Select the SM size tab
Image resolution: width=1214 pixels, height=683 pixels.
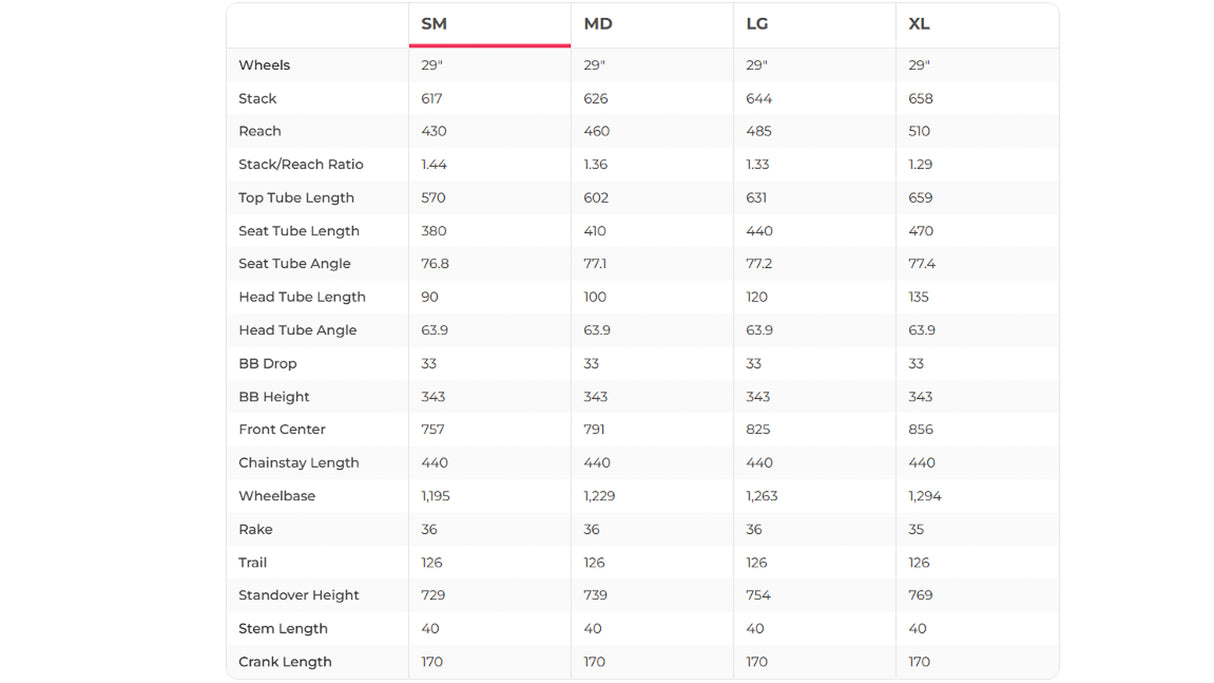pyautogui.click(x=434, y=24)
